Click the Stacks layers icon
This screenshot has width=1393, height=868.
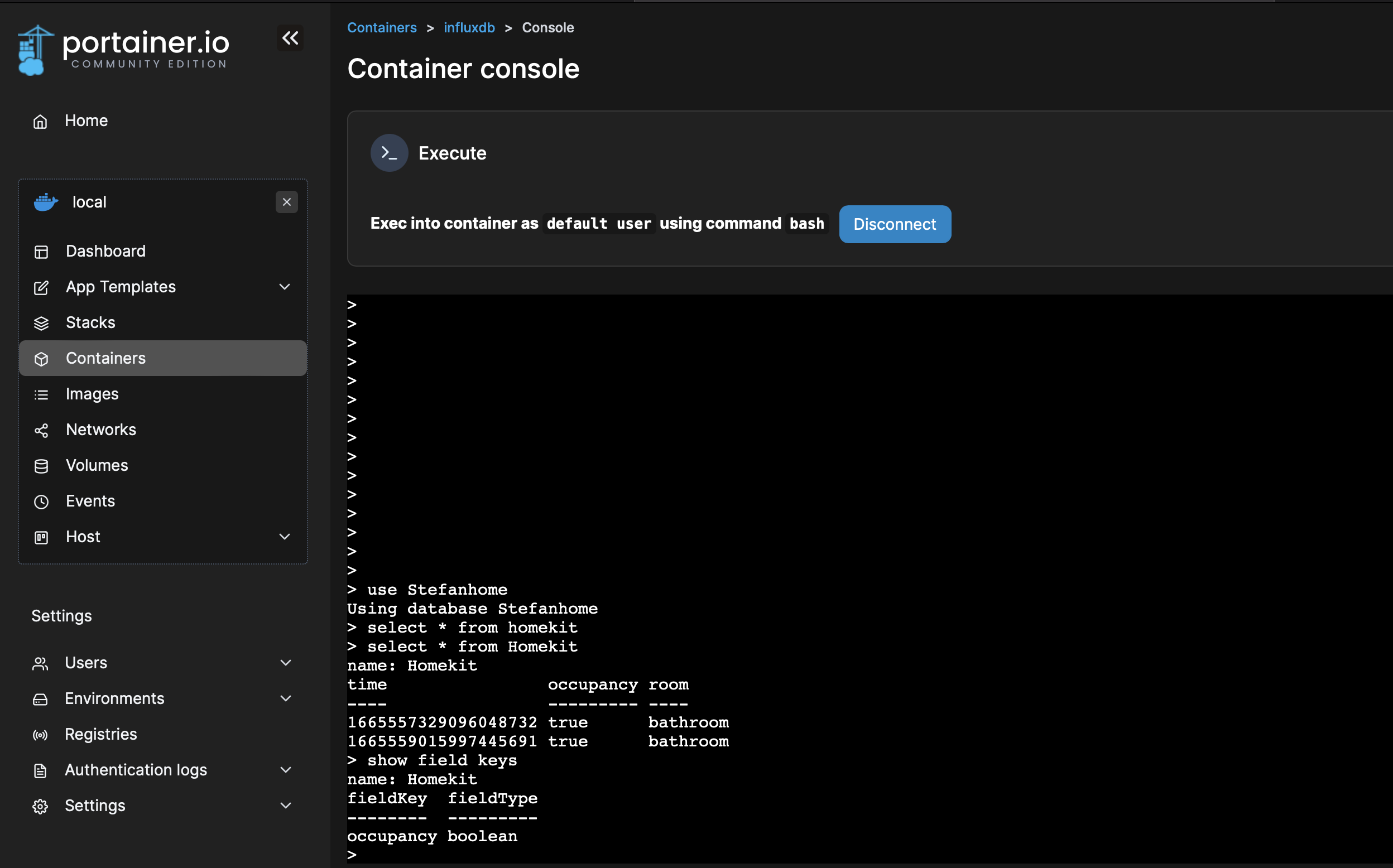pos(41,323)
